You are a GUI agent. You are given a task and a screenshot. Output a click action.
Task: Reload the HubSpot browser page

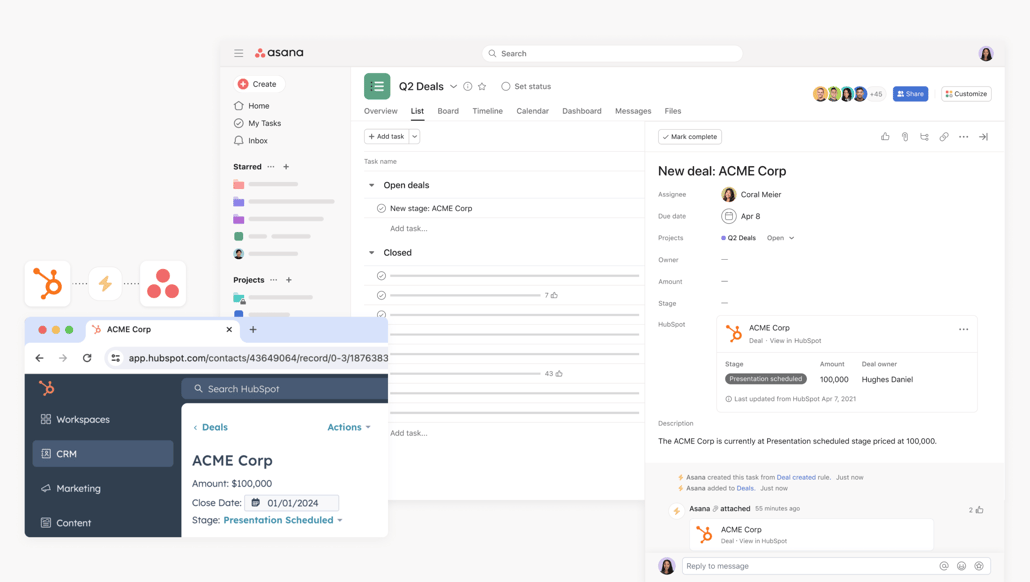[x=87, y=358]
